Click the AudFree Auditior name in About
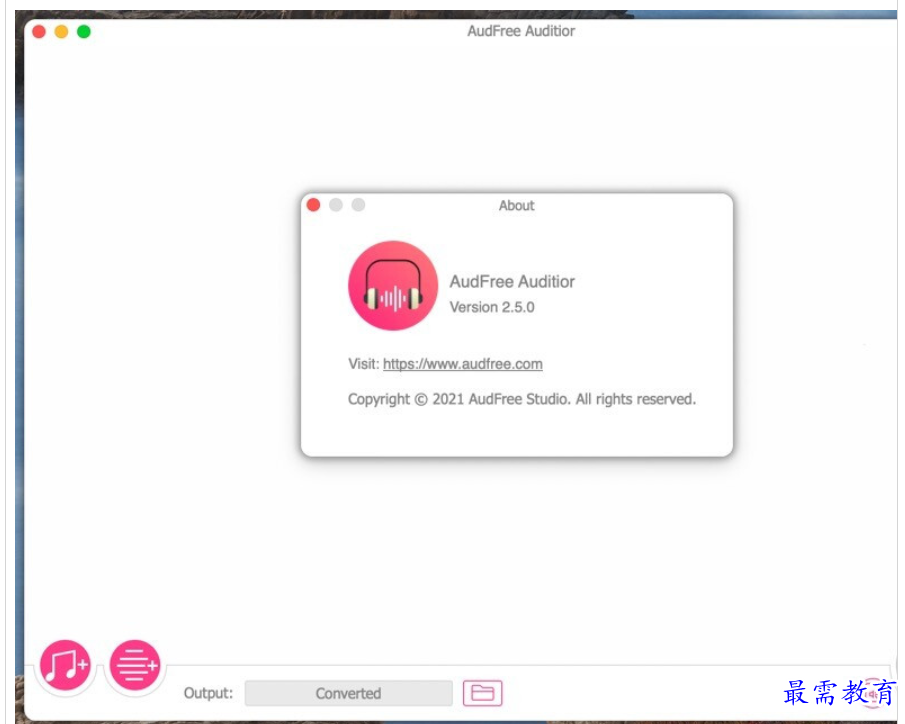The image size is (905, 724). [x=512, y=281]
